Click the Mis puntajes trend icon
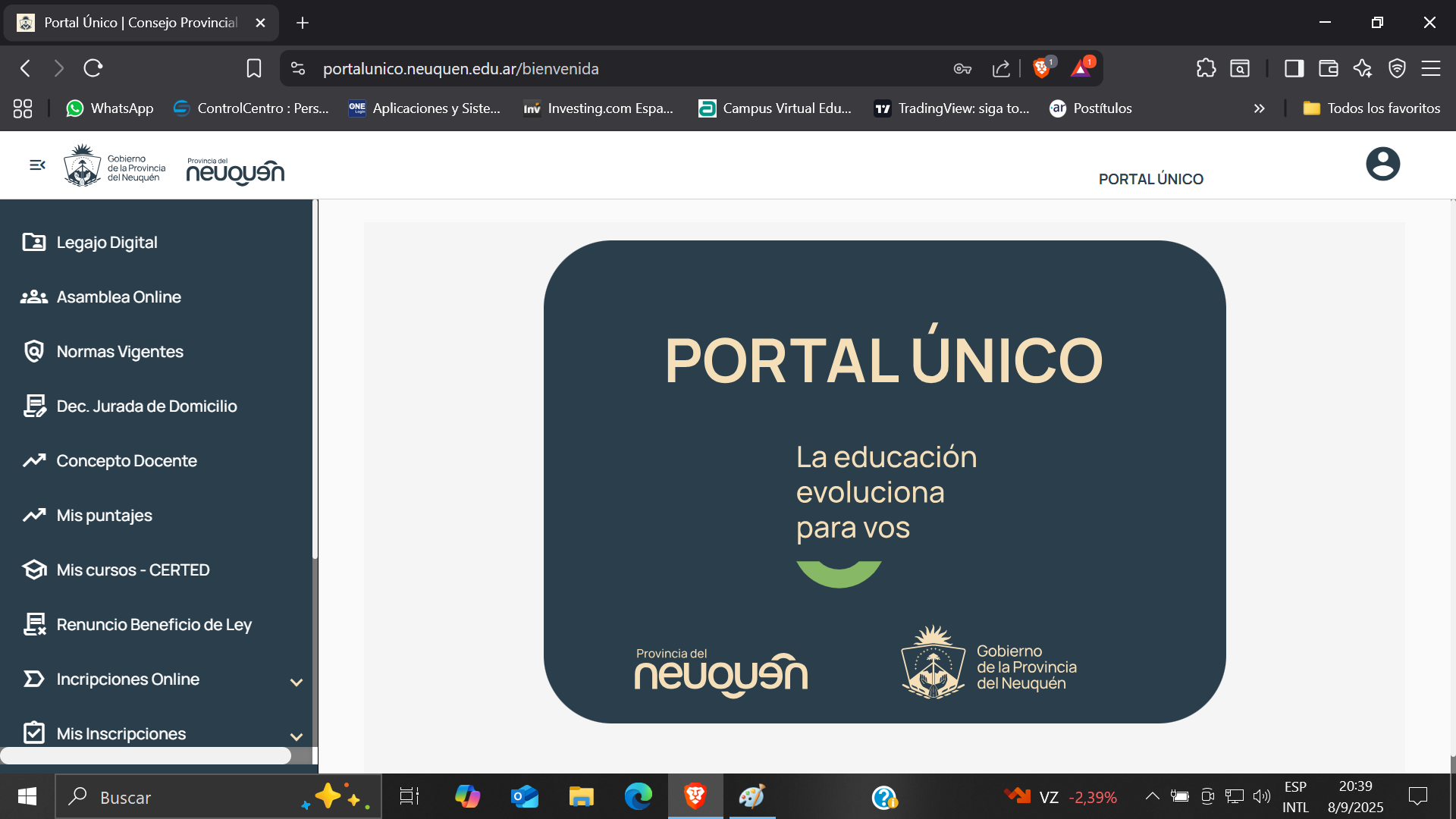Viewport: 1456px width, 819px height. coord(33,515)
